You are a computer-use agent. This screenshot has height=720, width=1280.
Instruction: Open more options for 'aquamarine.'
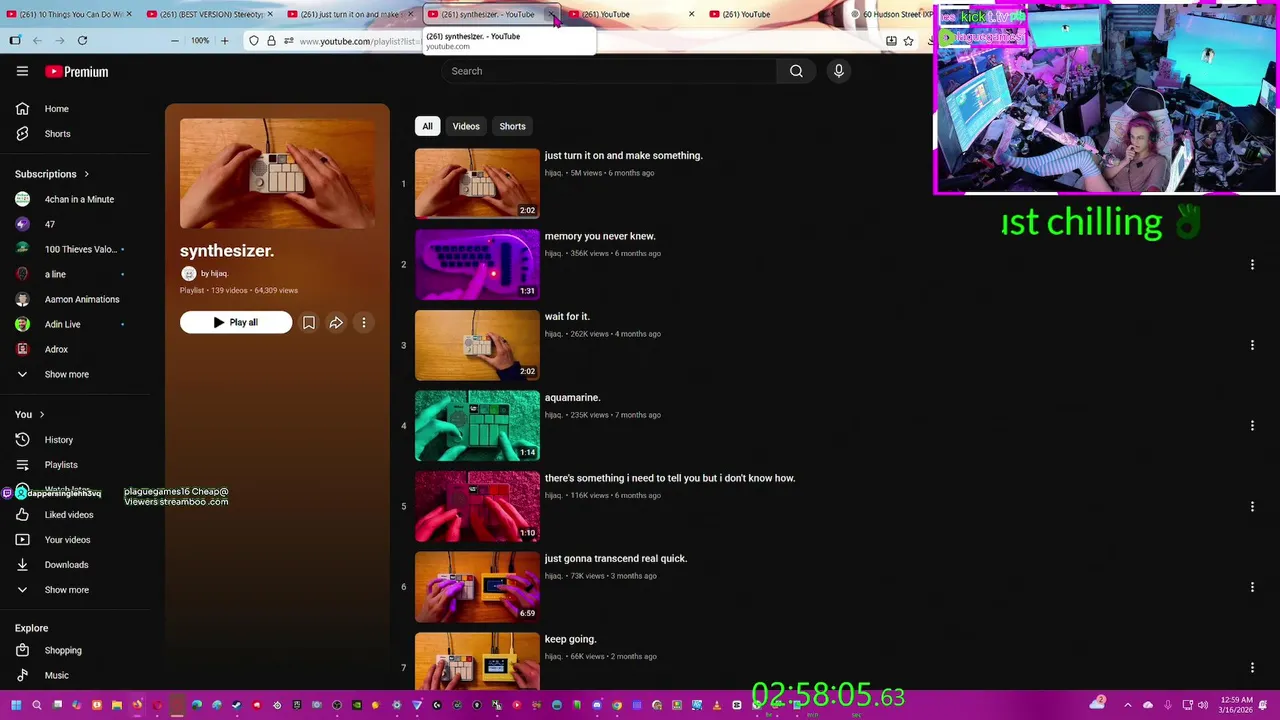1252,426
